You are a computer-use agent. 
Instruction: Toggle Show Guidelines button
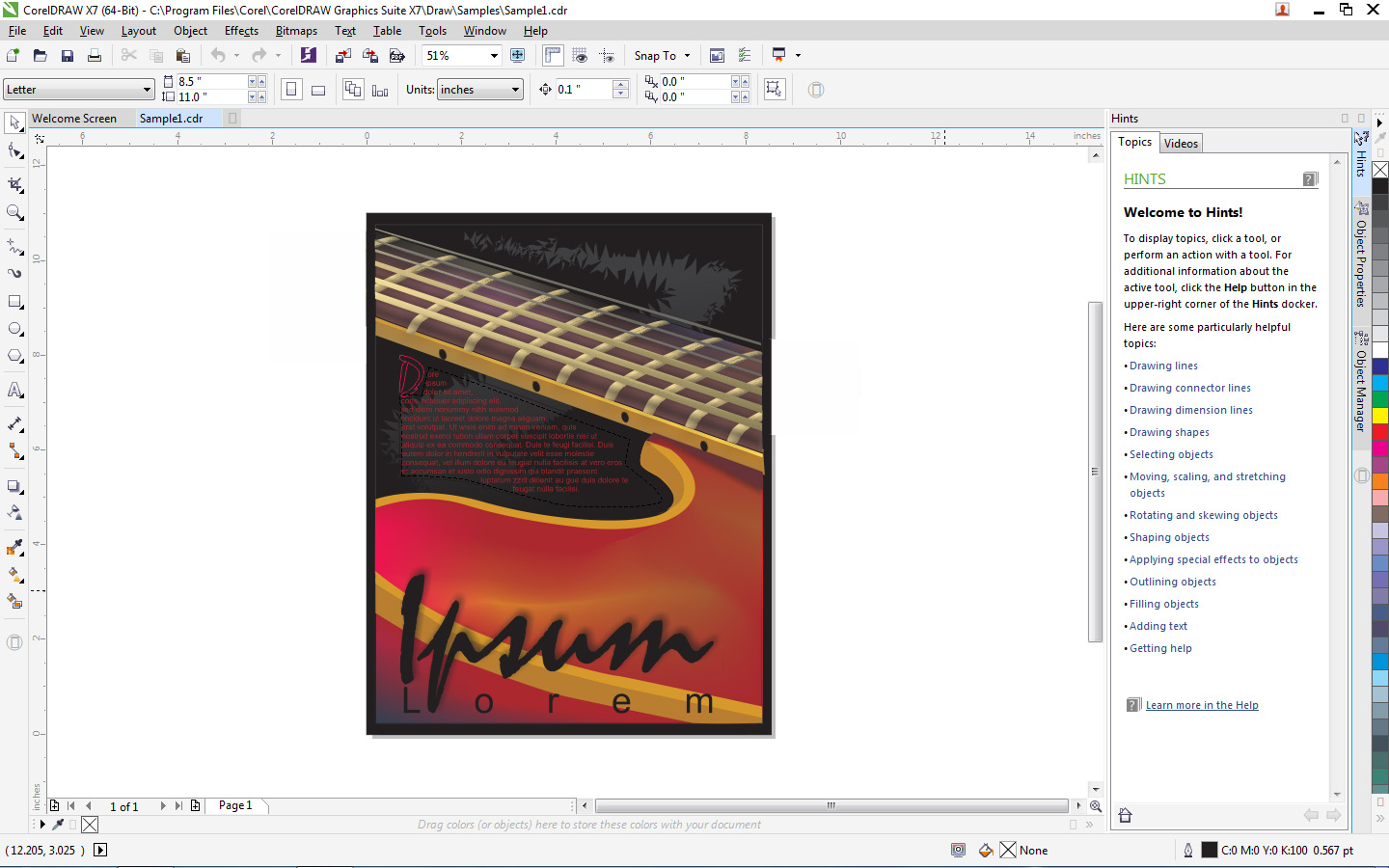pos(607,56)
